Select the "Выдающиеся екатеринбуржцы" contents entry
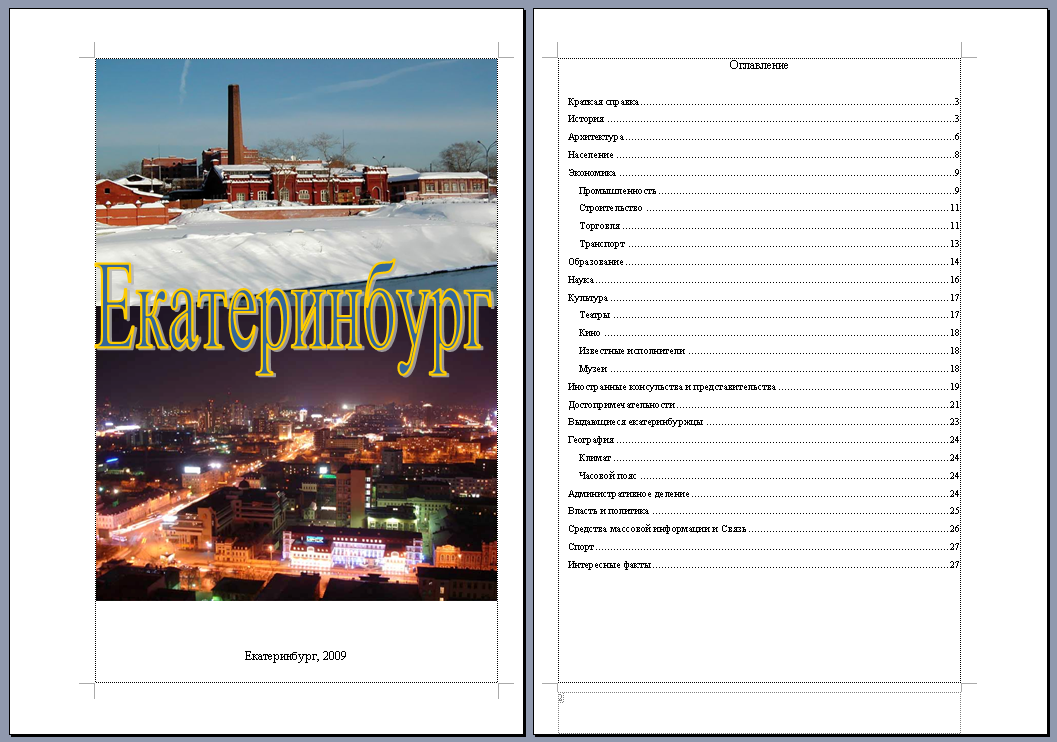The image size is (1057, 742). 763,422
